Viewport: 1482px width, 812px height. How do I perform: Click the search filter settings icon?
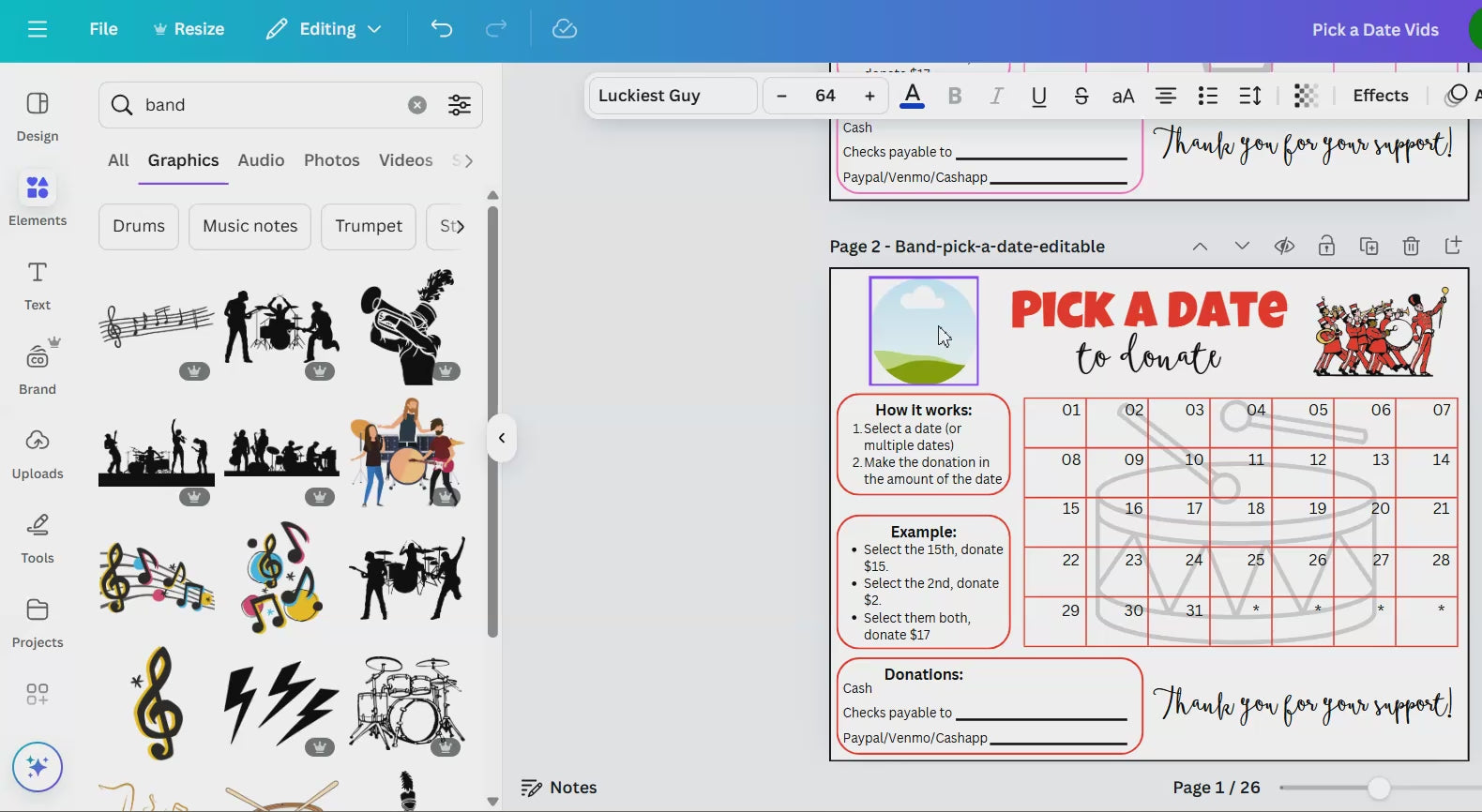(x=460, y=105)
